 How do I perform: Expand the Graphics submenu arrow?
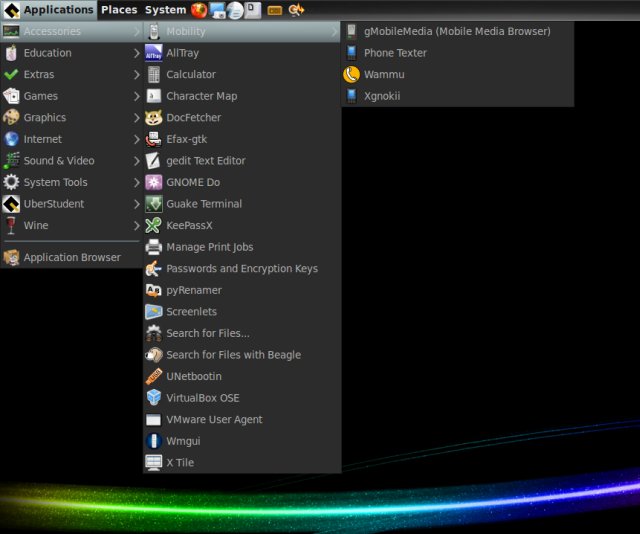pyautogui.click(x=136, y=118)
